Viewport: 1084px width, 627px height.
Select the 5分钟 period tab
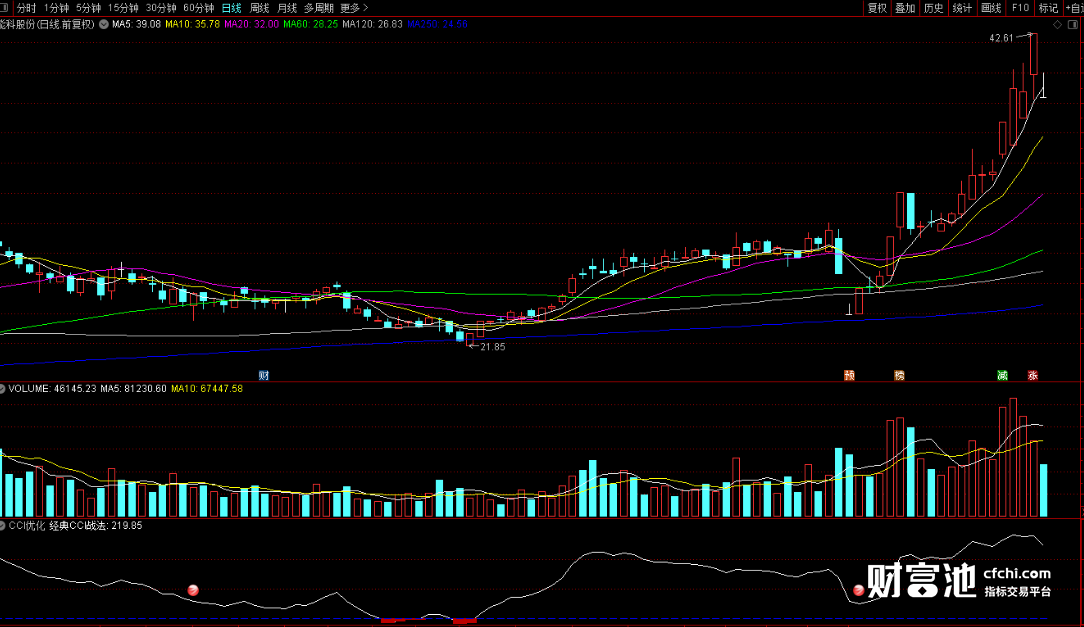(x=88, y=8)
